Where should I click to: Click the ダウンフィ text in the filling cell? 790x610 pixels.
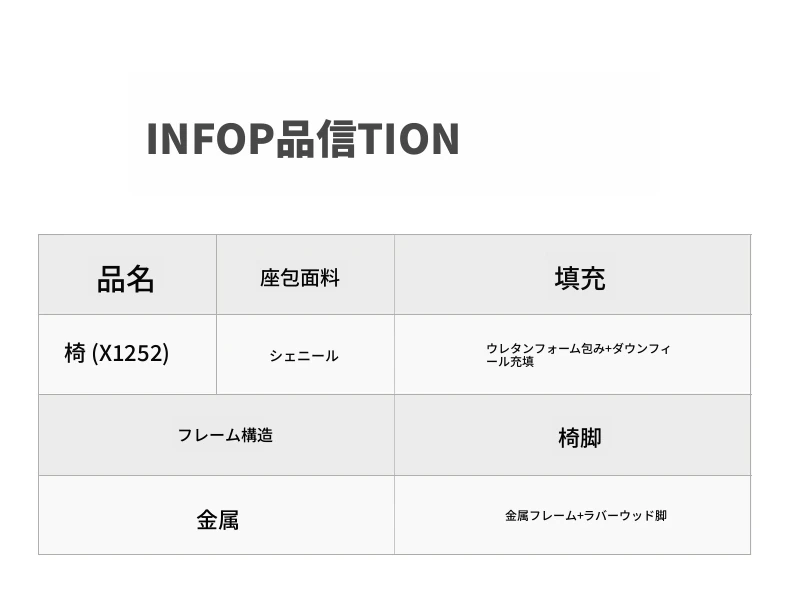point(640,349)
